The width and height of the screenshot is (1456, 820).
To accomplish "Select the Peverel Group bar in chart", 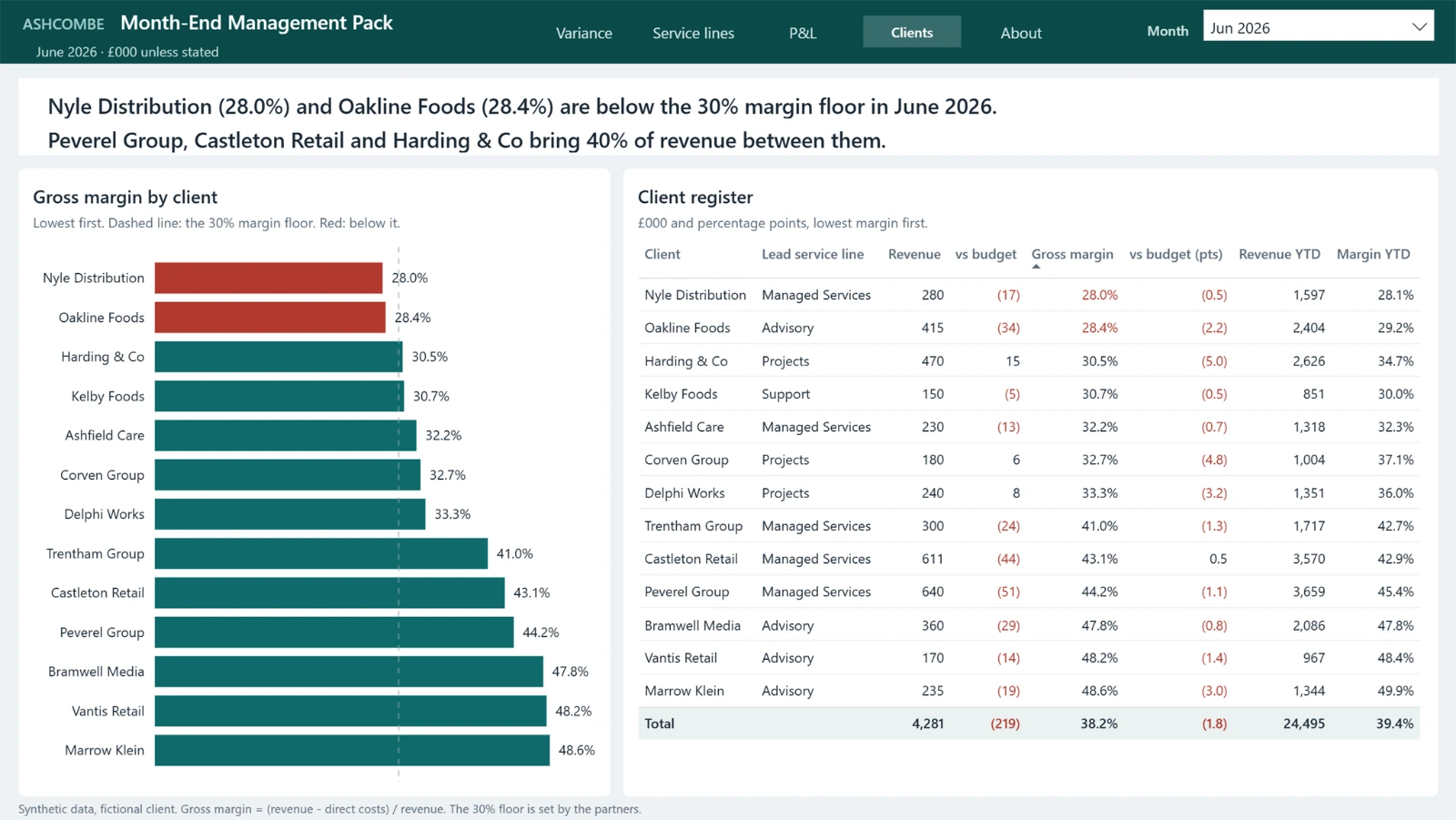I will pyautogui.click(x=334, y=632).
